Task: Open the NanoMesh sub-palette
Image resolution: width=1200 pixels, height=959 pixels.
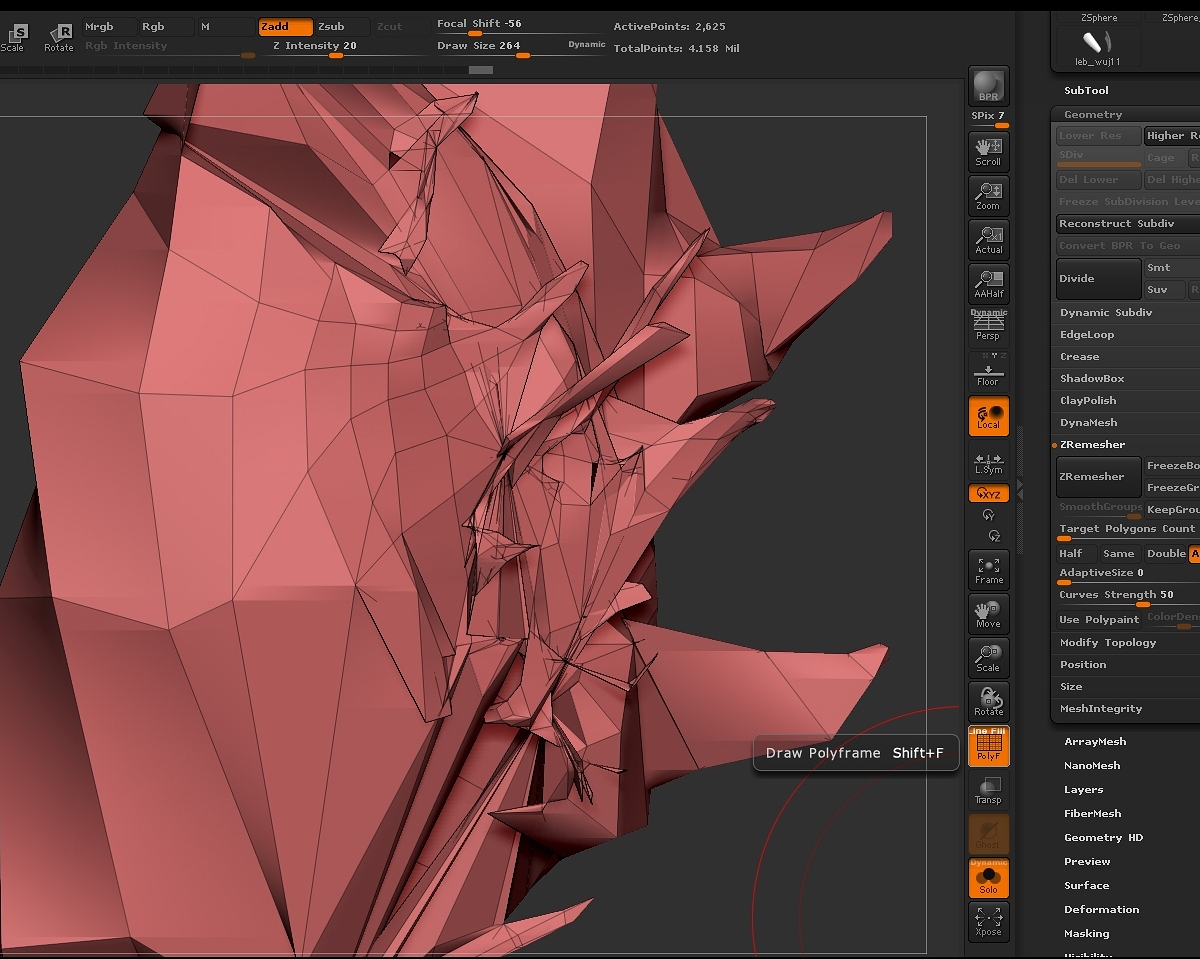Action: pyautogui.click(x=1092, y=766)
